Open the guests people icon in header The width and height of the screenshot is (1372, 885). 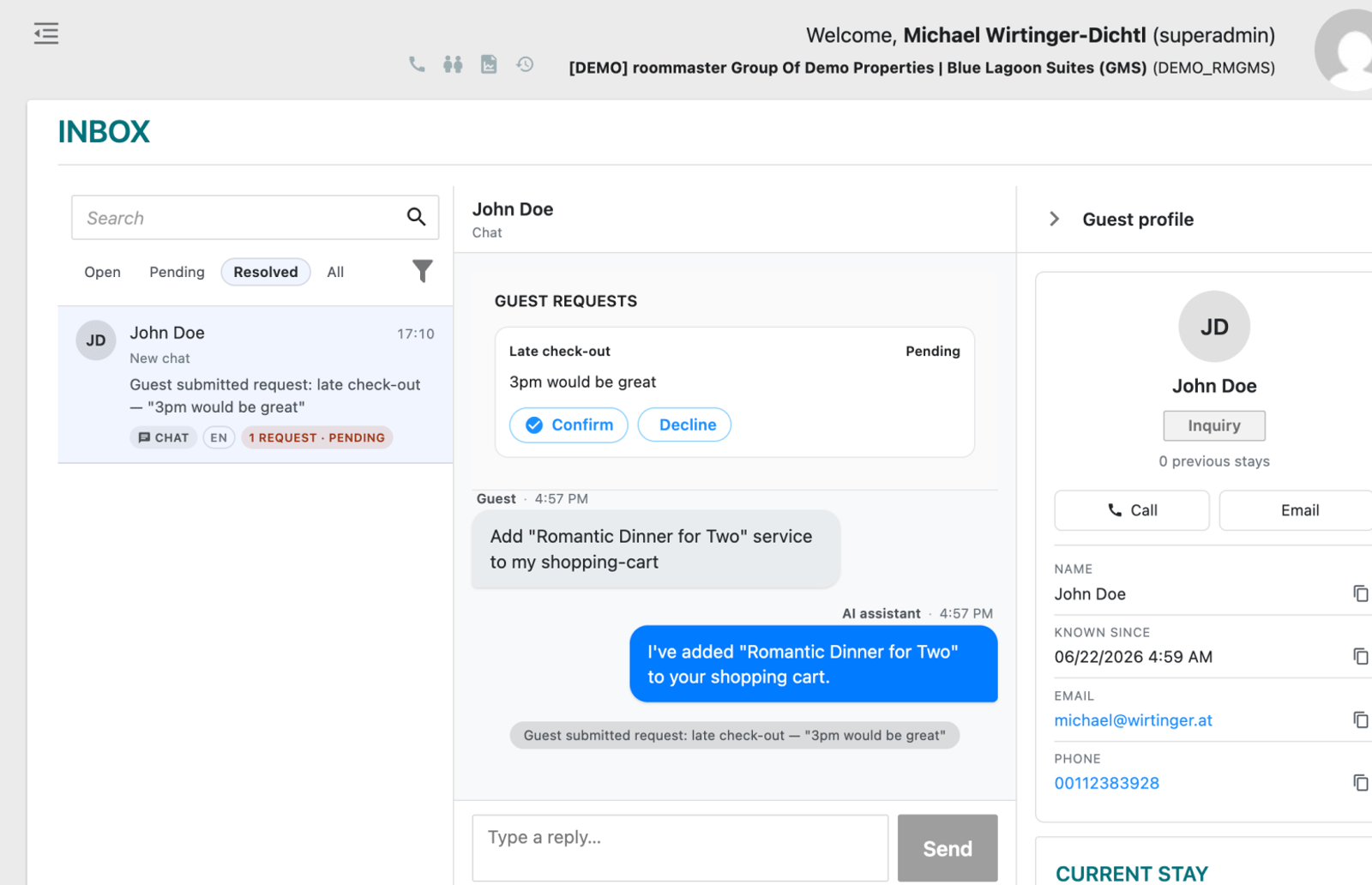pos(453,64)
